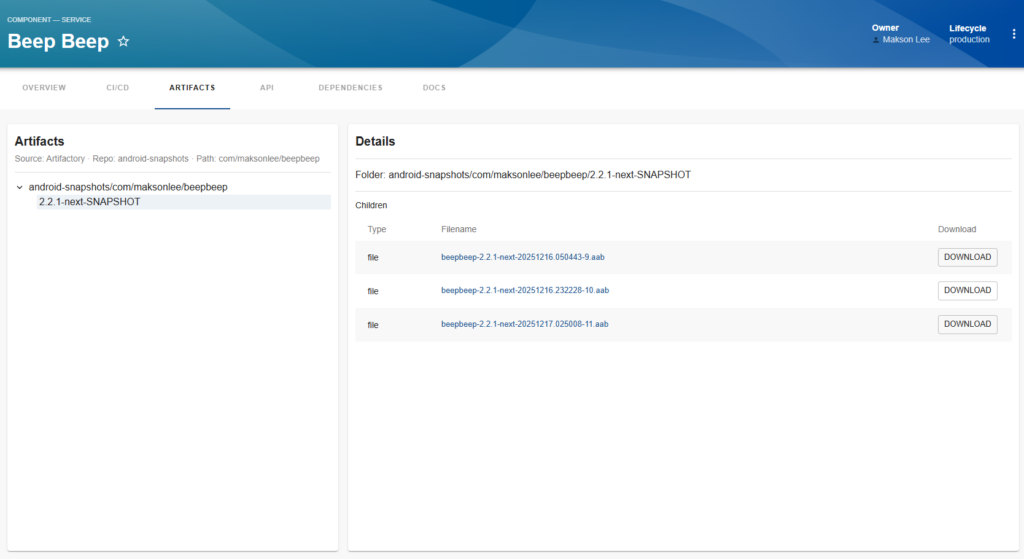
Task: Star Beep Beep as a favorite
Action: (124, 41)
